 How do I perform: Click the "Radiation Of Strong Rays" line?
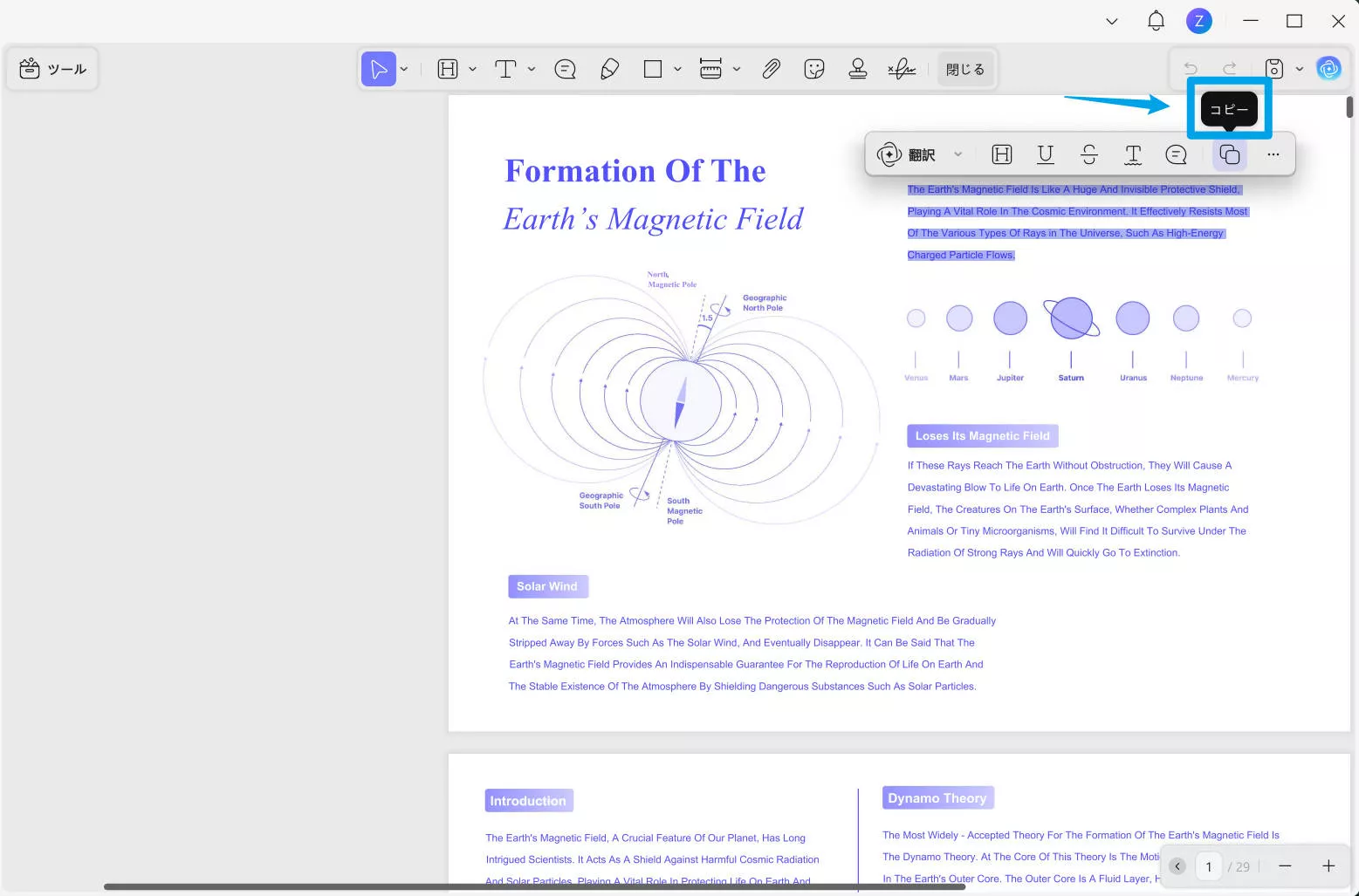tap(1044, 553)
